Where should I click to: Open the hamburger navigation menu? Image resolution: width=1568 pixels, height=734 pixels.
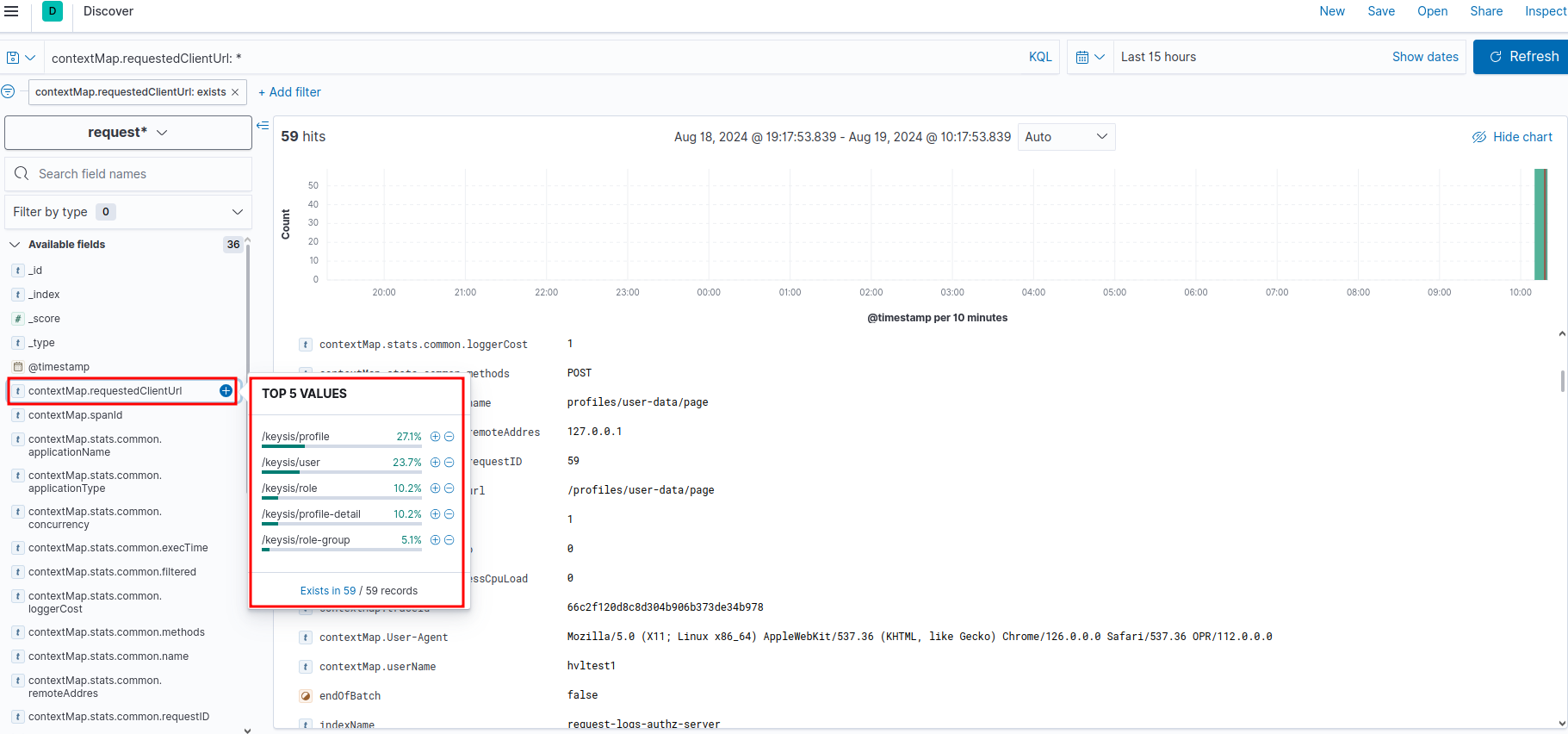[x=11, y=11]
